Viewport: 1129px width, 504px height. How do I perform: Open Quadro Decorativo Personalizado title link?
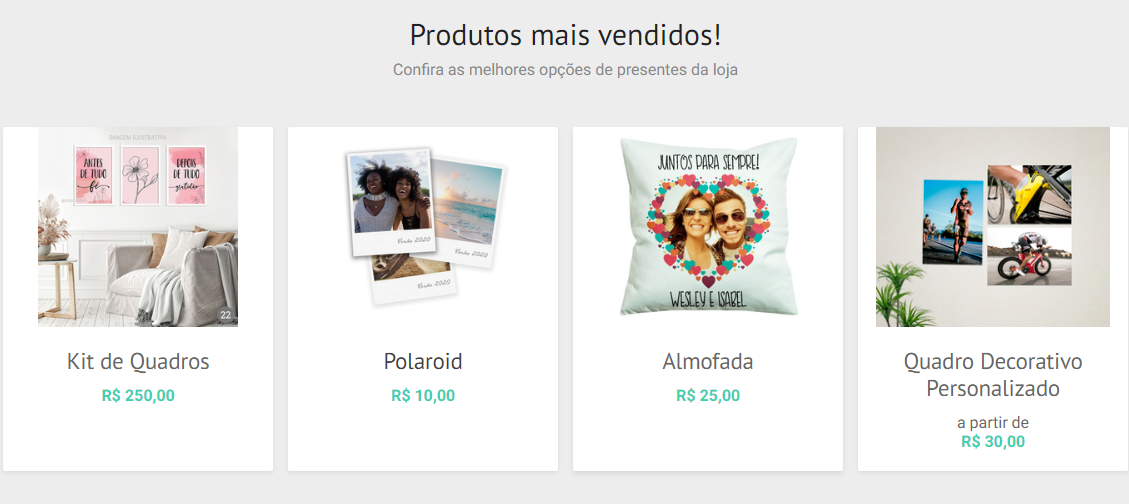pos(993,374)
